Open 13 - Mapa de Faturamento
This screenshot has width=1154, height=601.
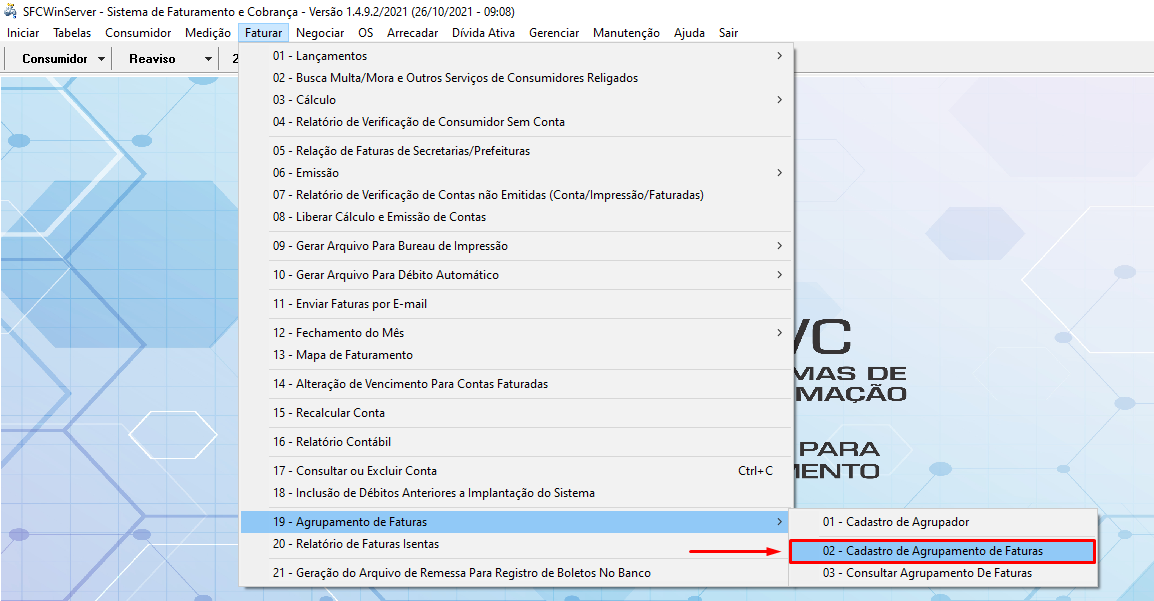coord(342,355)
